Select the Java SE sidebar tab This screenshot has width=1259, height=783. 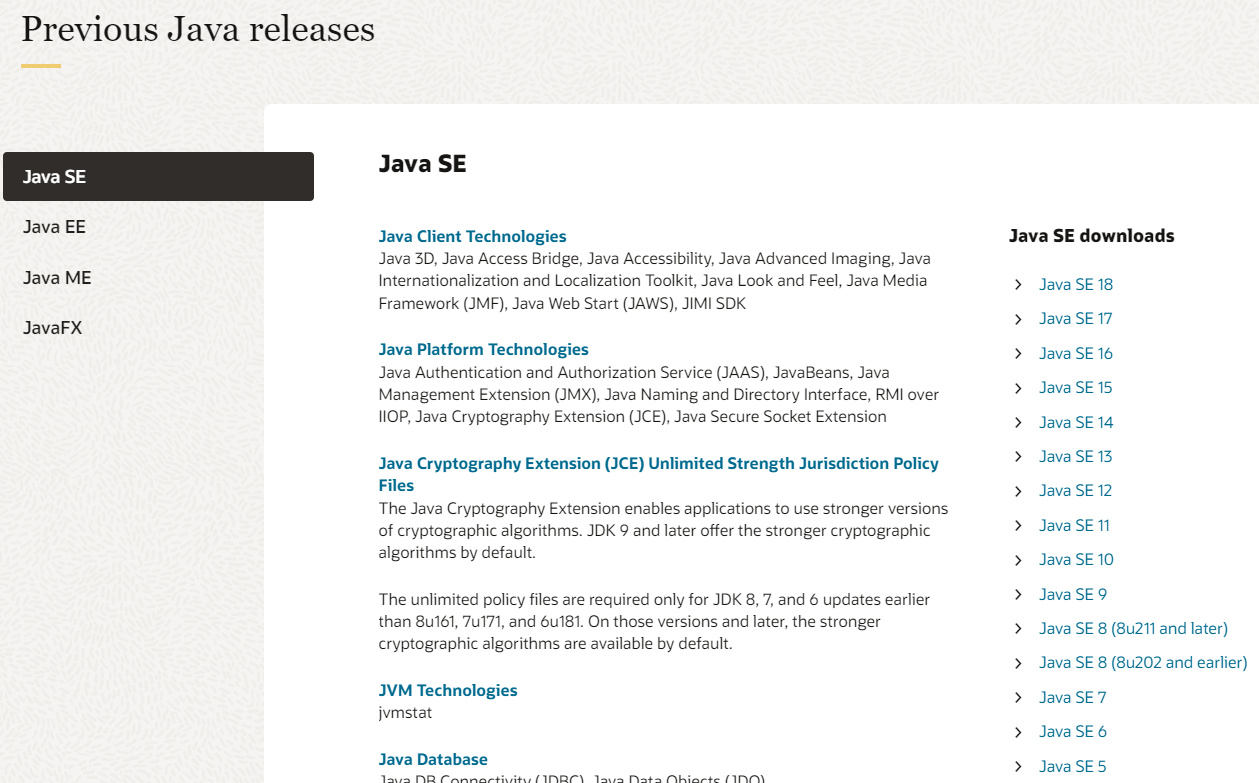(158, 177)
